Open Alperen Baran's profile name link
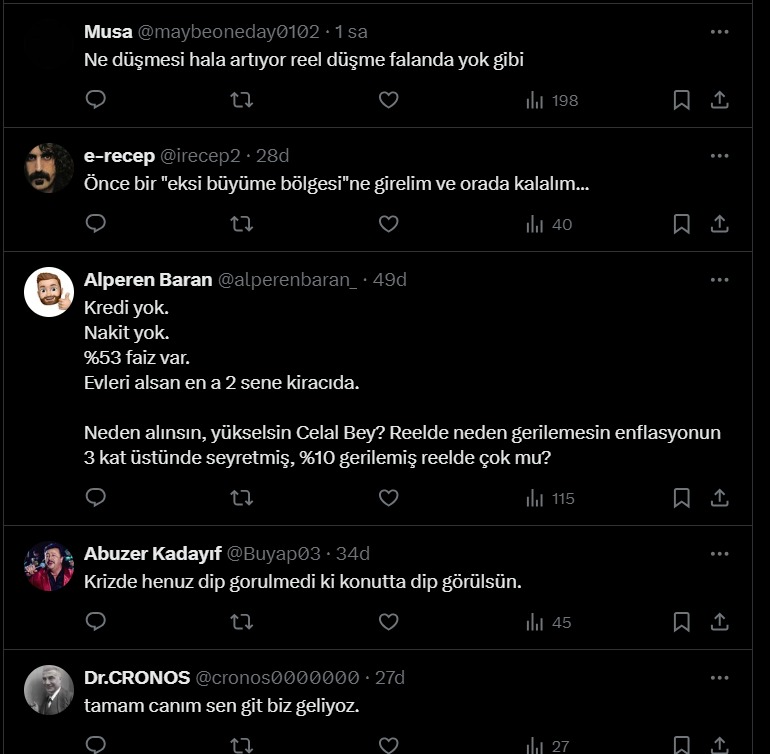 click(x=148, y=280)
